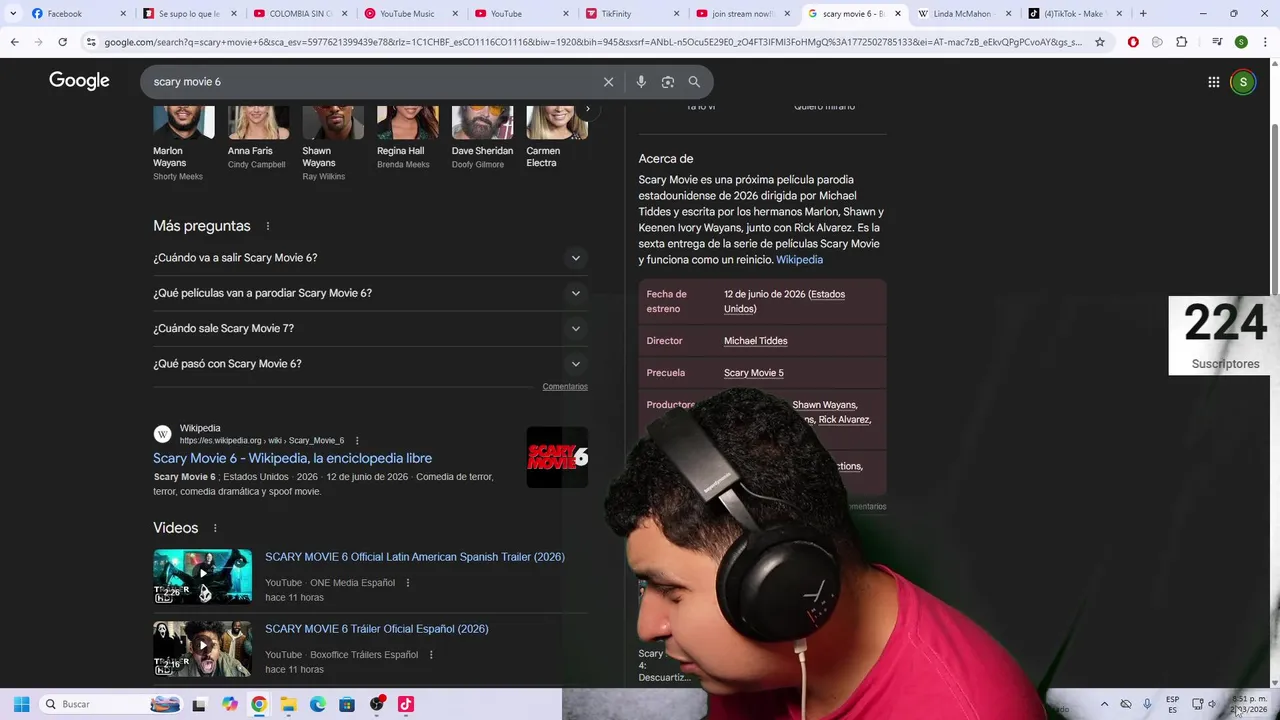This screenshot has width=1280, height=720.
Task: Show hidden system tray icons
Action: point(1104,704)
